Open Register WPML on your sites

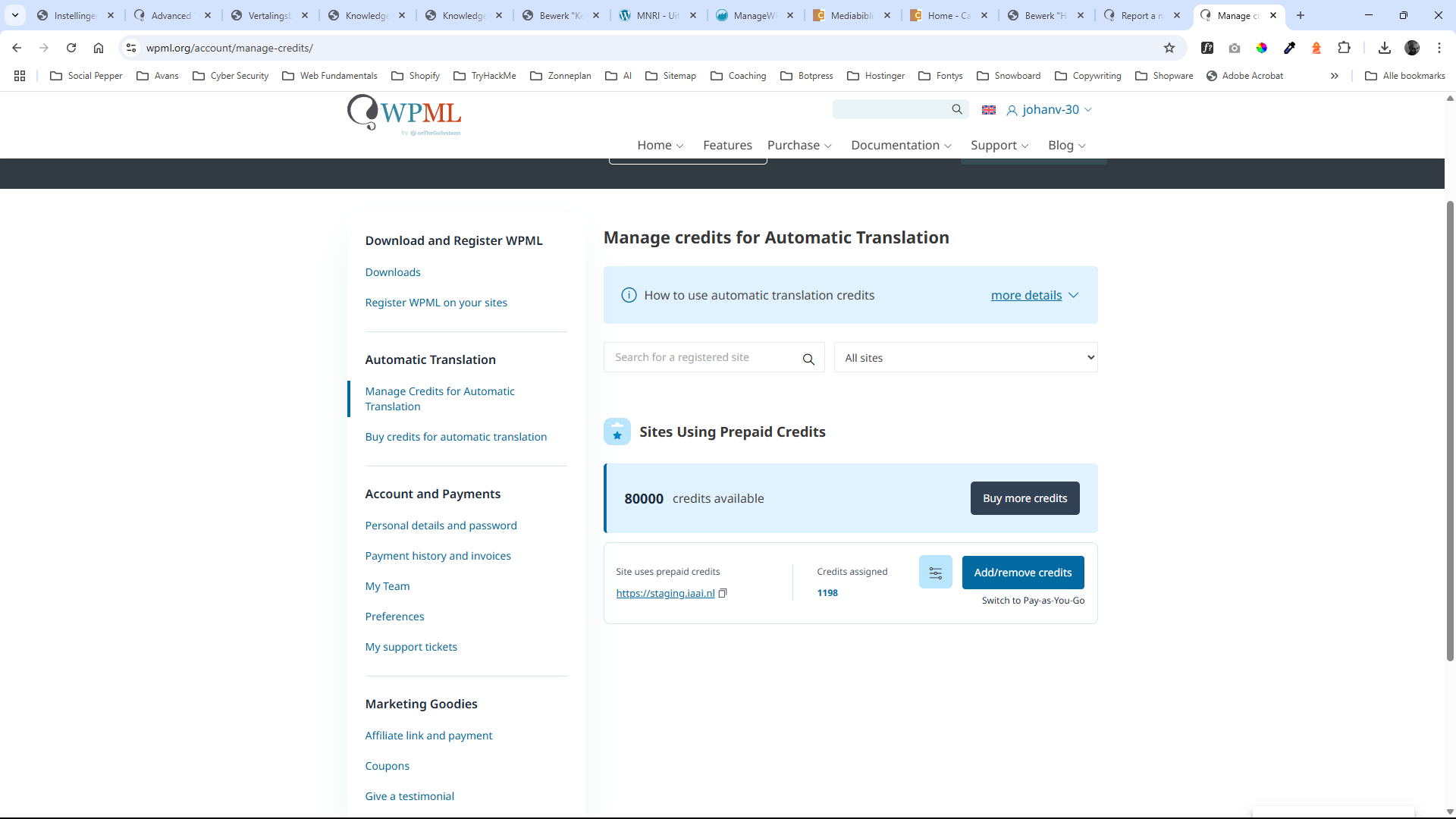pos(436,303)
